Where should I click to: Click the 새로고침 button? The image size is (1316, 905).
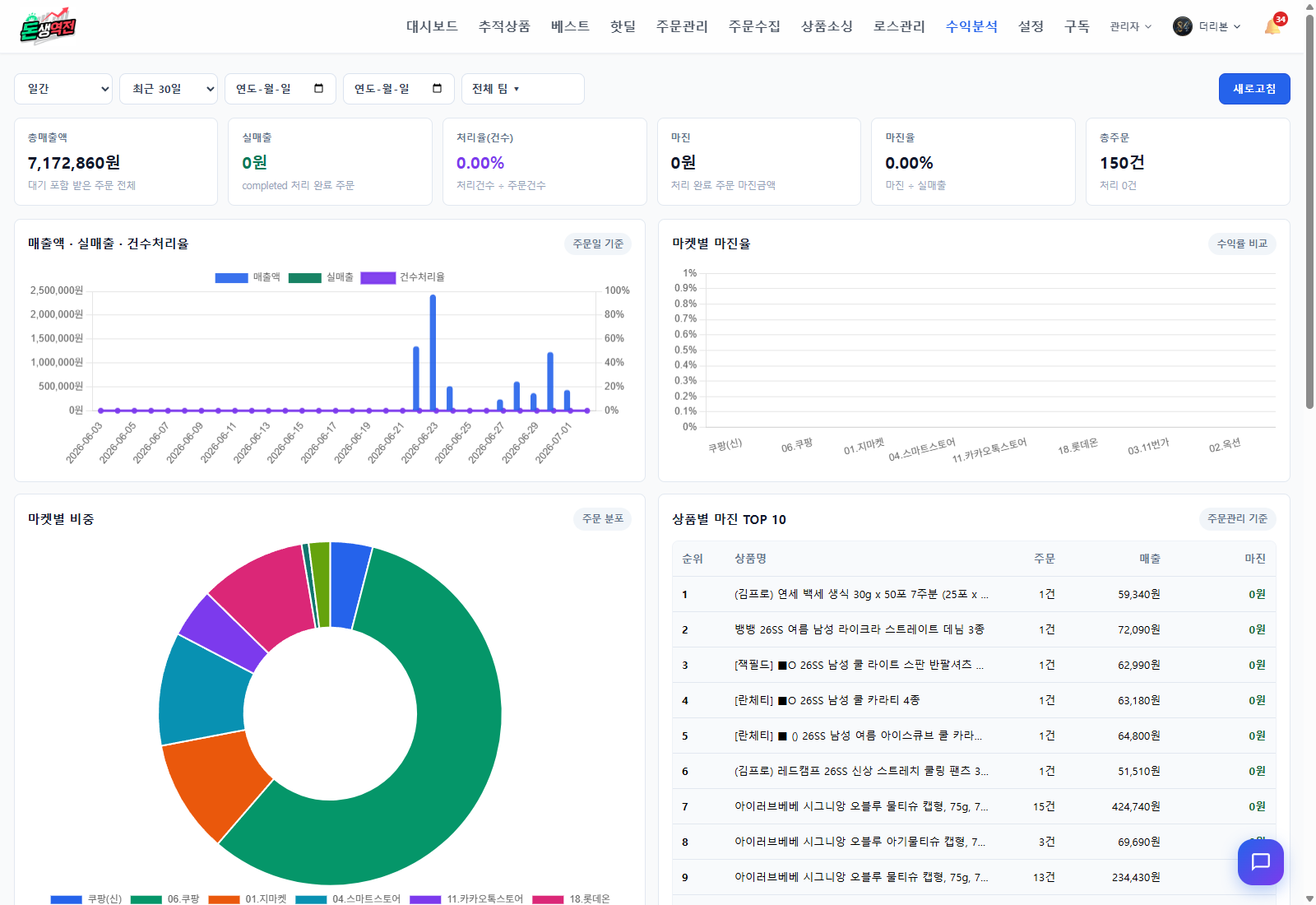1254,89
